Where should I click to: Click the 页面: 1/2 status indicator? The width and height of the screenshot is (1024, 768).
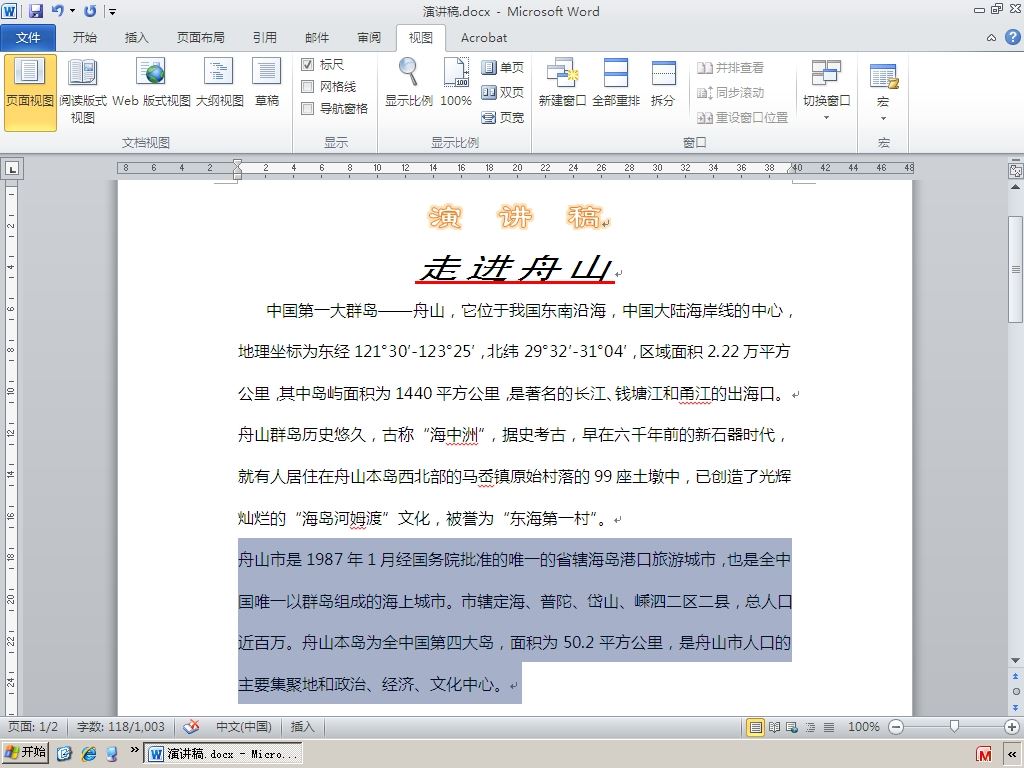[x=33, y=727]
